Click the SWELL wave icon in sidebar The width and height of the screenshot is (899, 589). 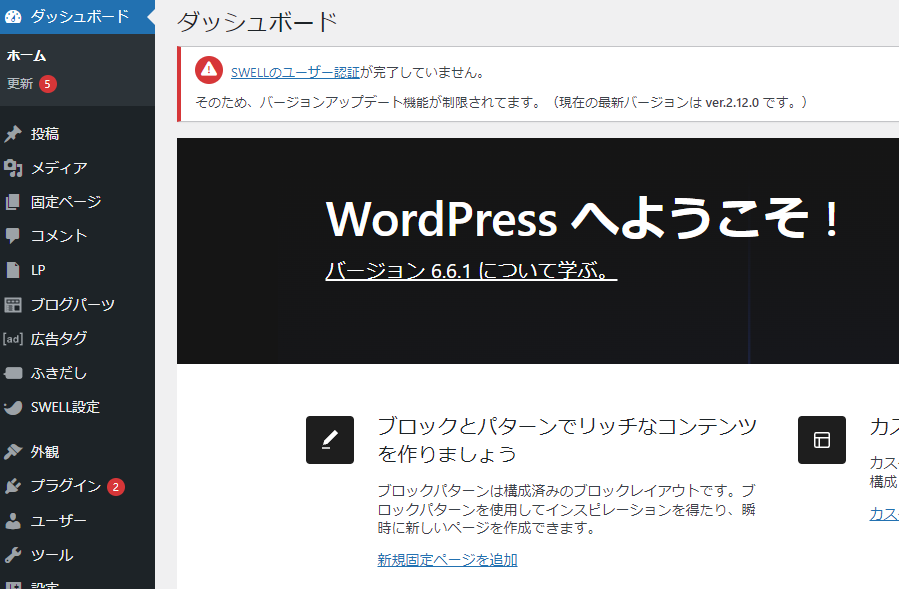click(x=13, y=407)
